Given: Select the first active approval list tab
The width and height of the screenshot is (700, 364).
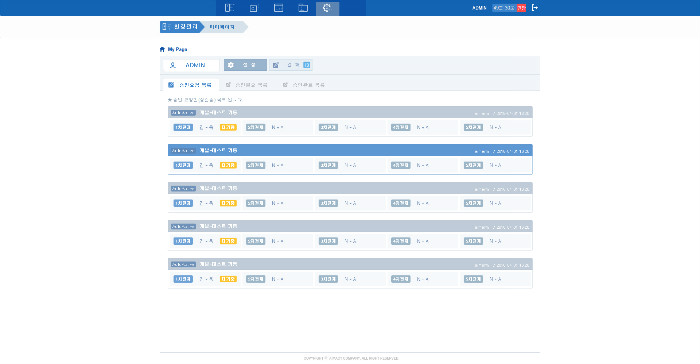Looking at the screenshot, I should click(x=191, y=84).
